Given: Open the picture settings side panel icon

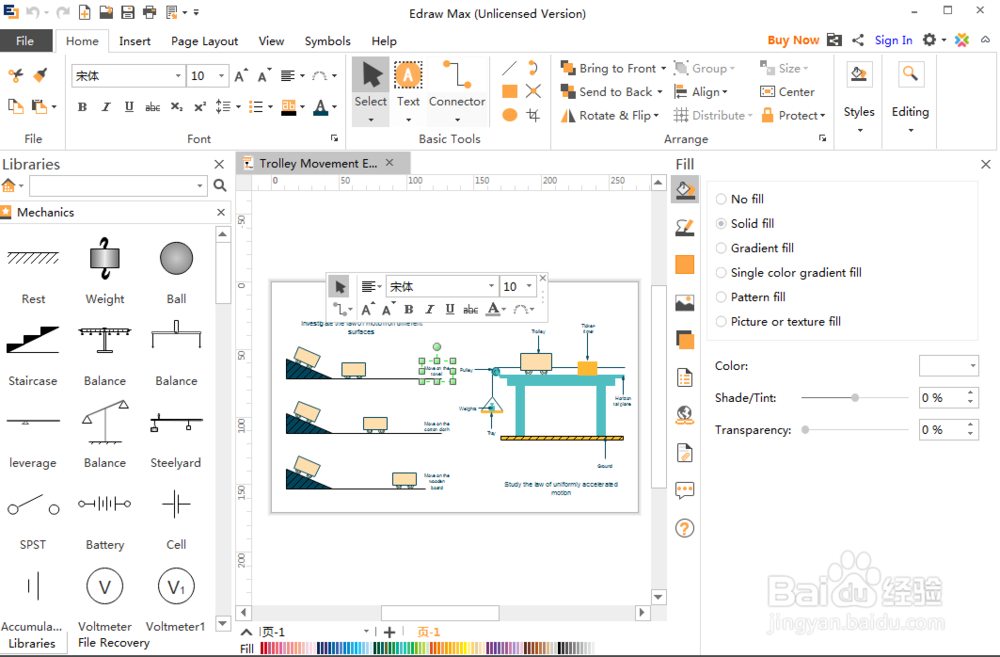Looking at the screenshot, I should pos(685,302).
